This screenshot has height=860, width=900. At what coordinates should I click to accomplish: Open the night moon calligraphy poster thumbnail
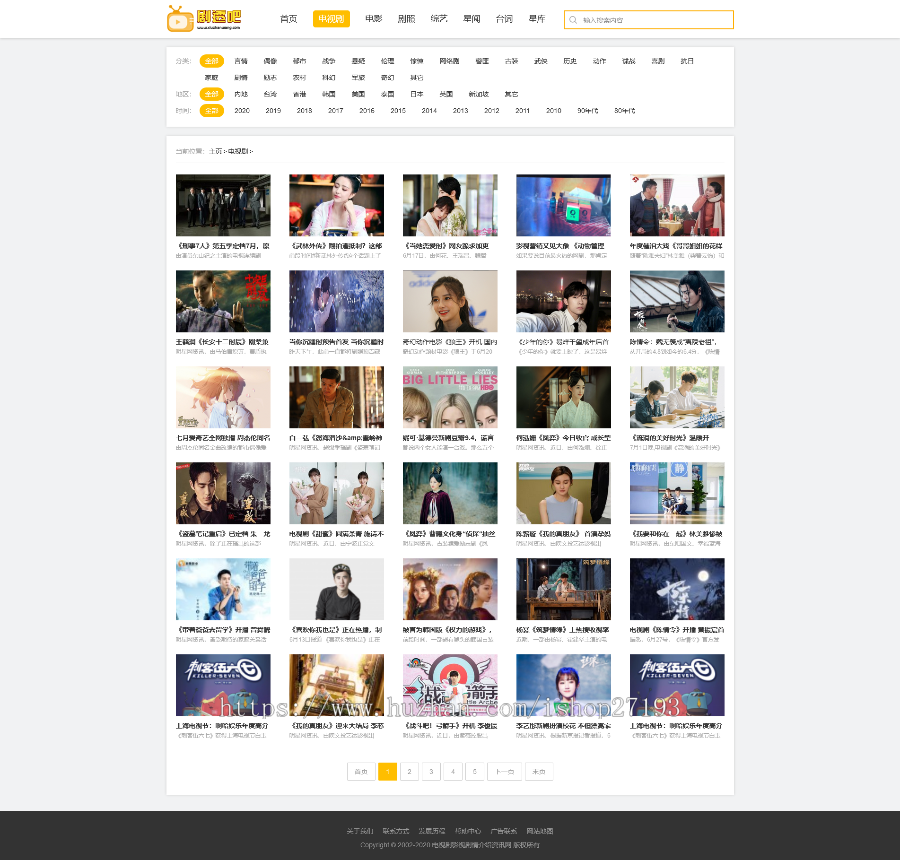[677, 588]
